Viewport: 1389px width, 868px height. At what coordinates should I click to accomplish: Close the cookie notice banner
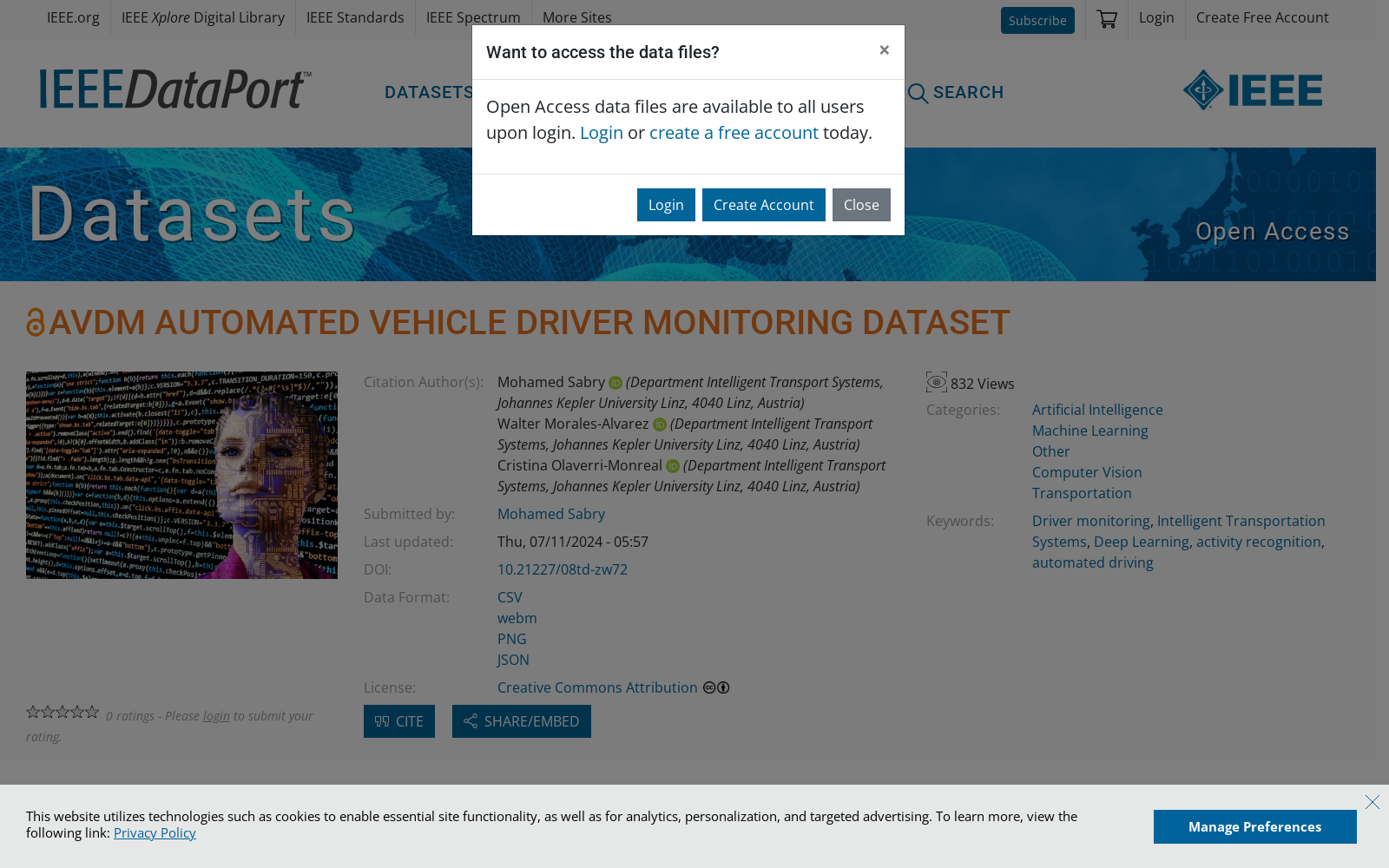tap(1373, 802)
